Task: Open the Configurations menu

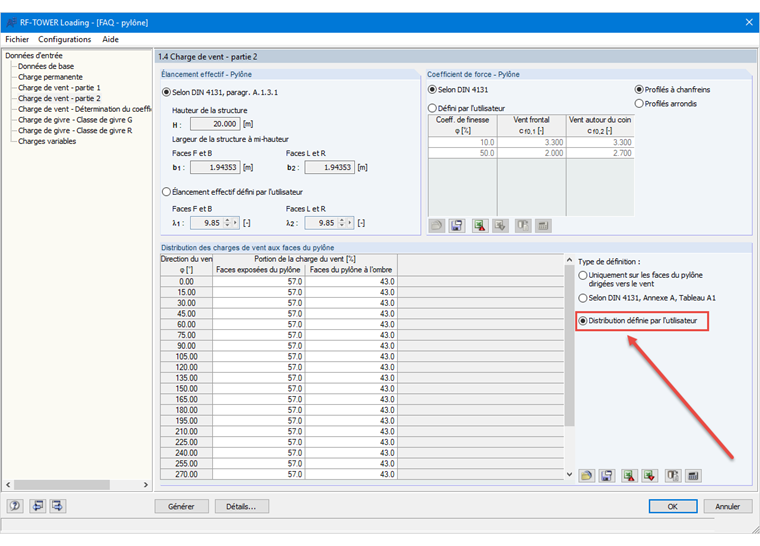Action: click(64, 39)
